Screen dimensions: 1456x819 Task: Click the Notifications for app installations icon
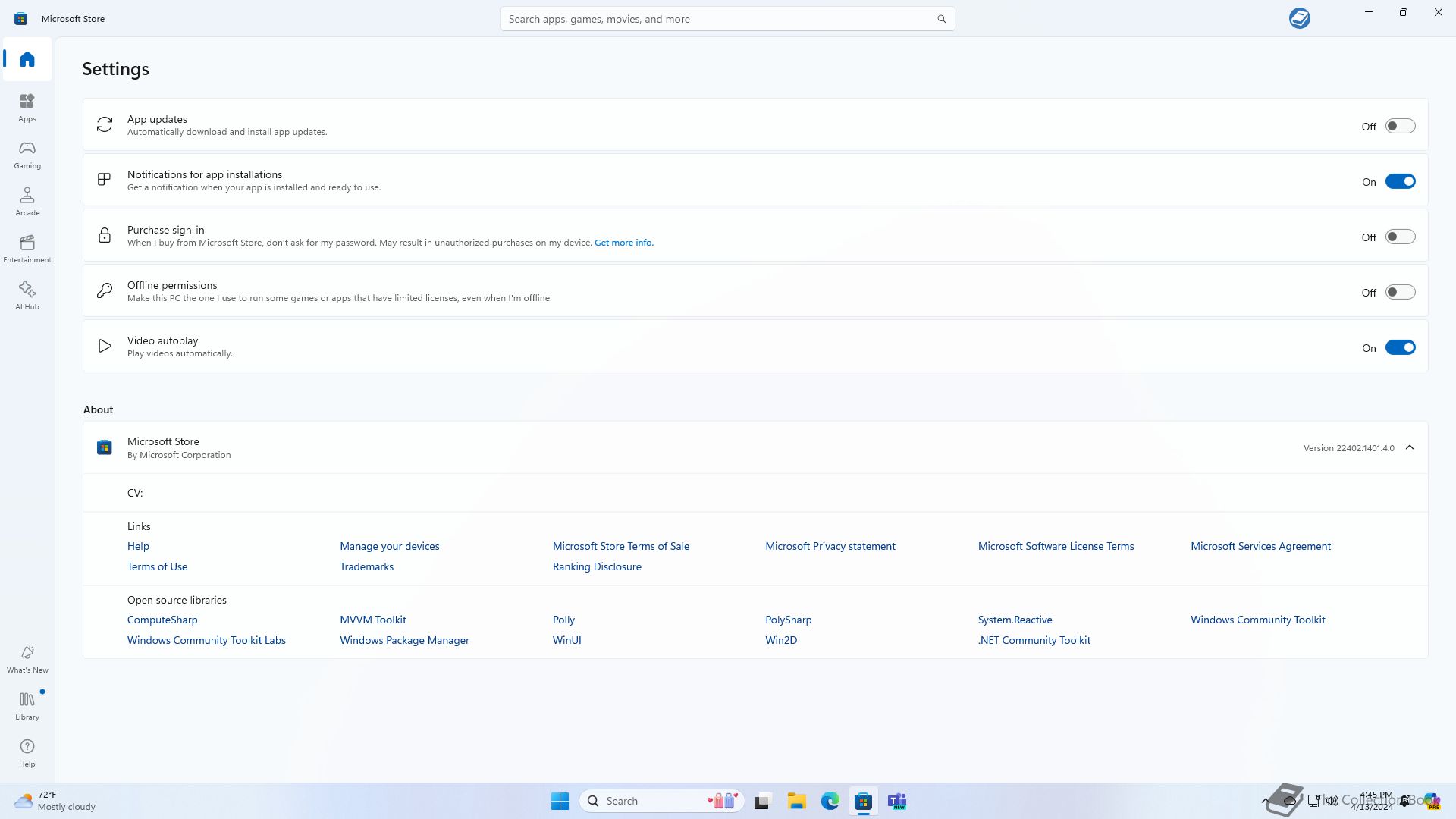[x=105, y=180]
